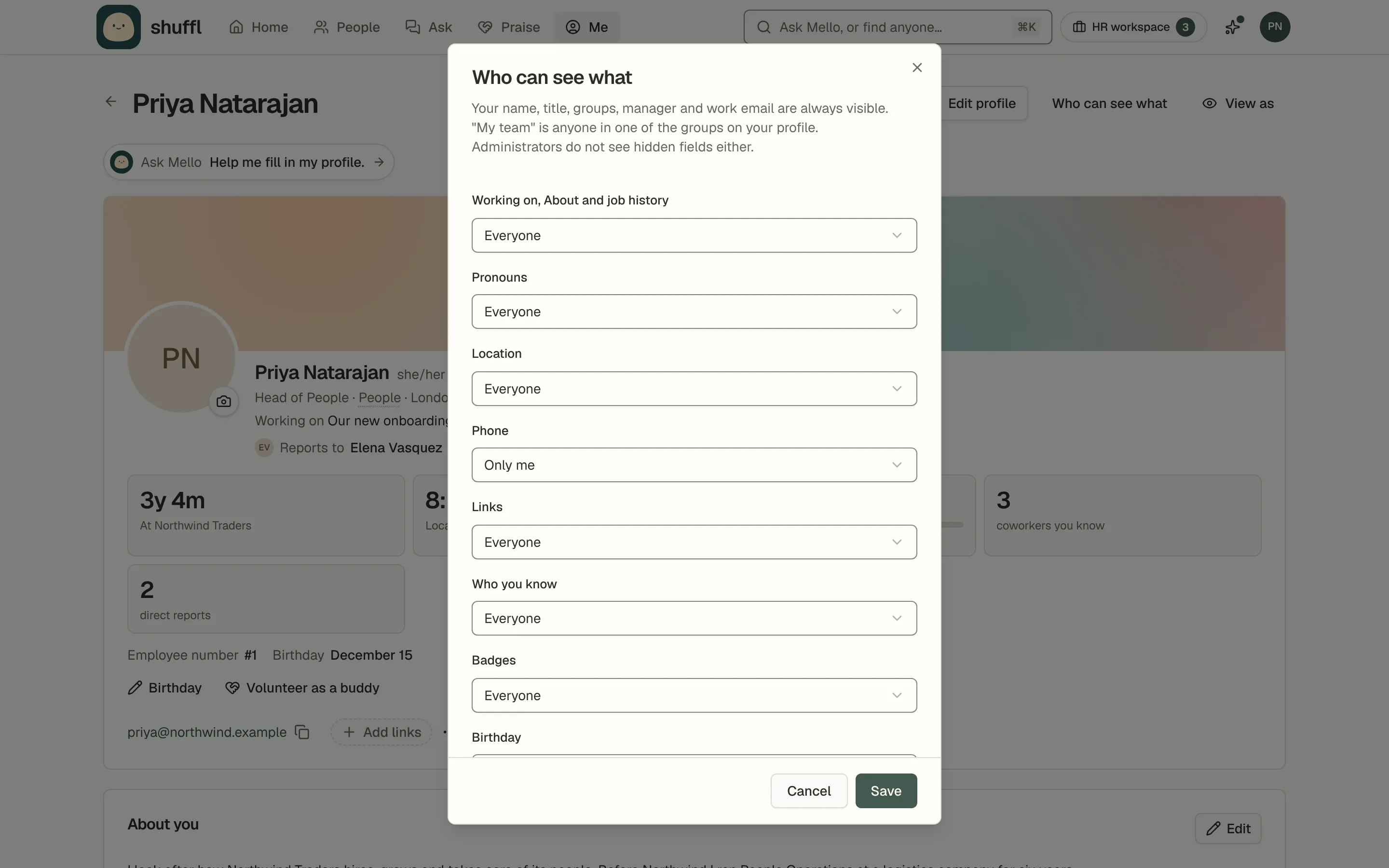Open the Who you know dropdown
The height and width of the screenshot is (868, 1389).
tap(694, 618)
